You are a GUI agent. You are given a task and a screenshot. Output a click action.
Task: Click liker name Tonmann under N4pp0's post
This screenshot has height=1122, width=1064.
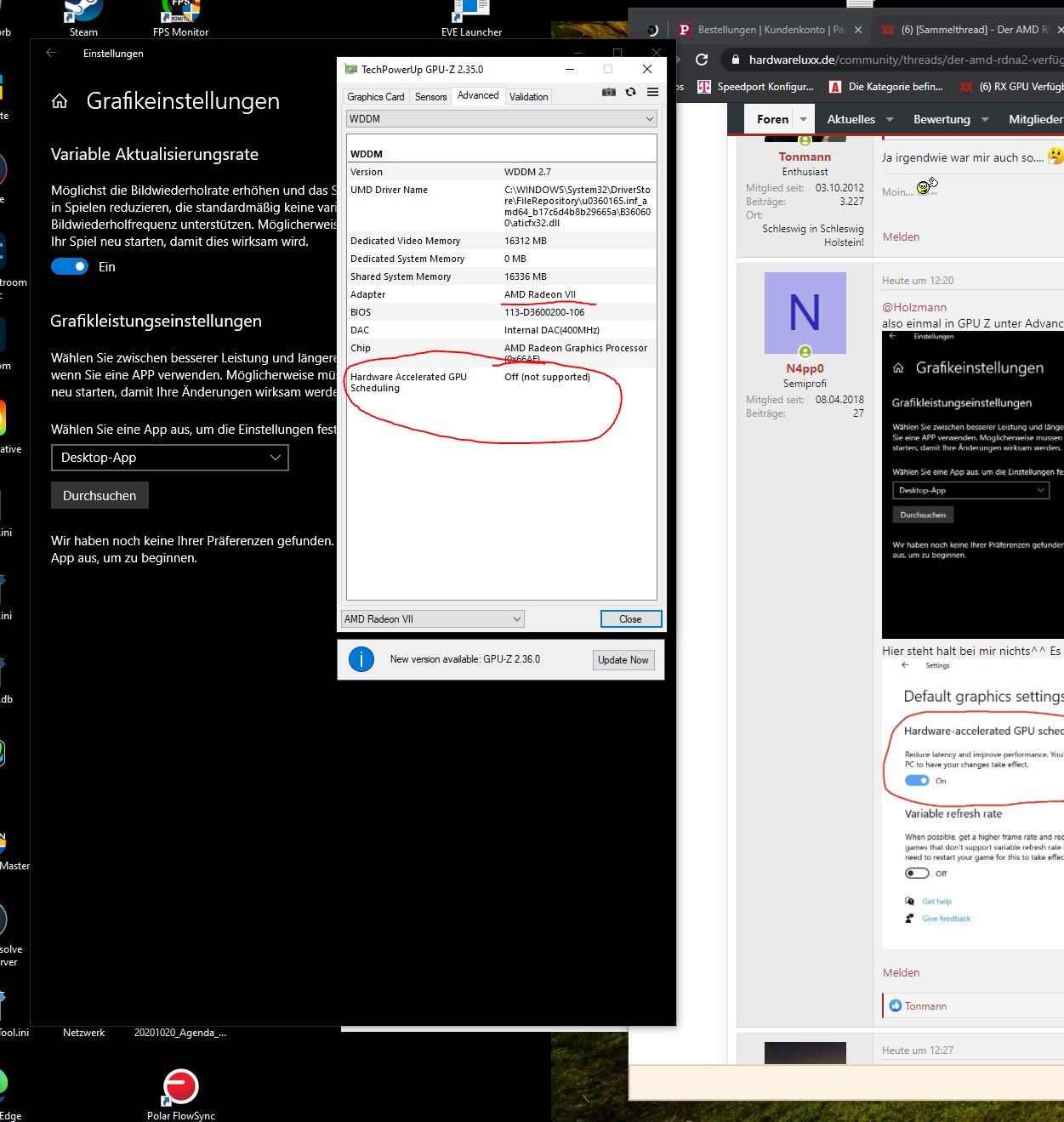tap(925, 1005)
